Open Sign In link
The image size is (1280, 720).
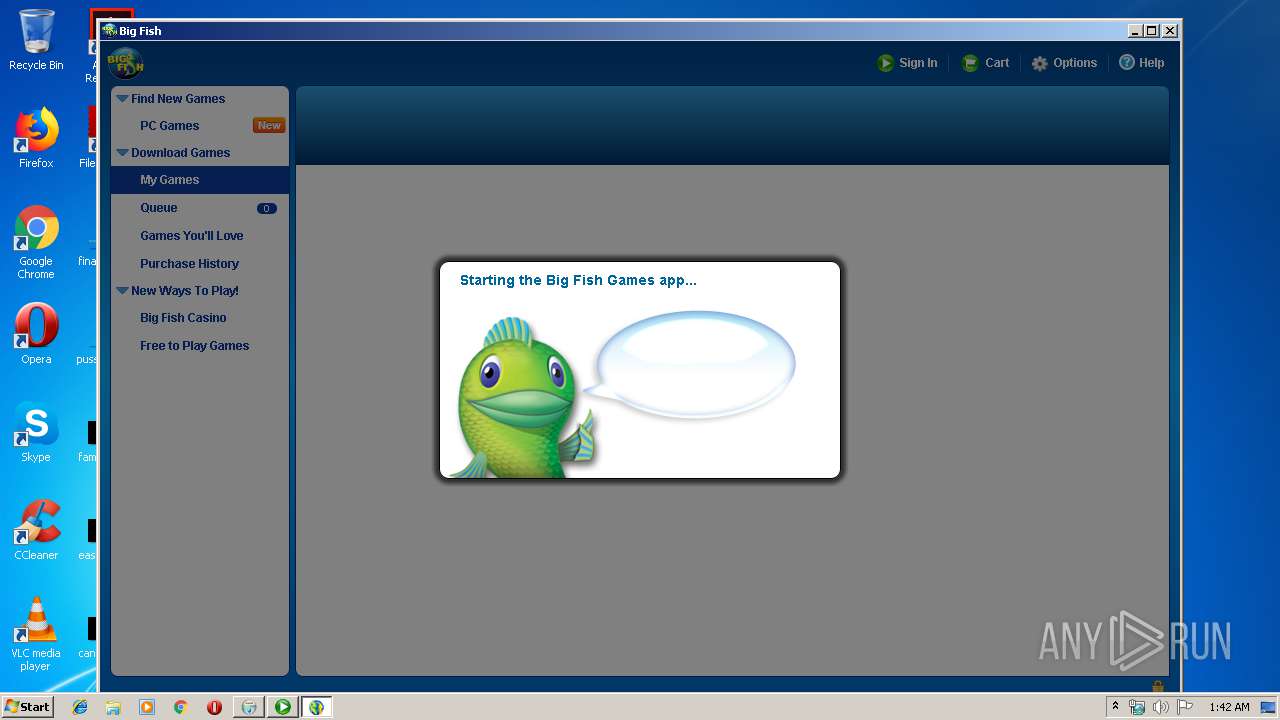[x=918, y=63]
